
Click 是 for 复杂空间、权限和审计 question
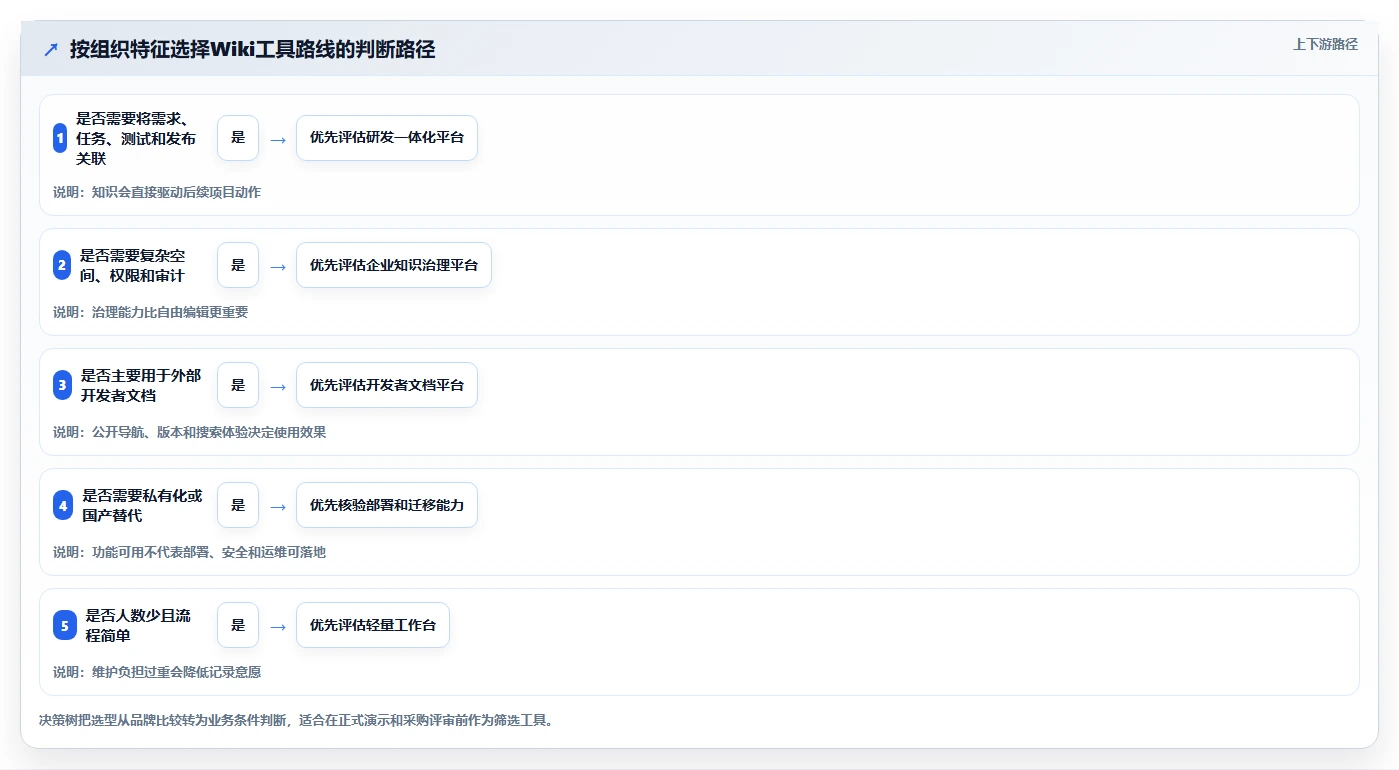238,265
